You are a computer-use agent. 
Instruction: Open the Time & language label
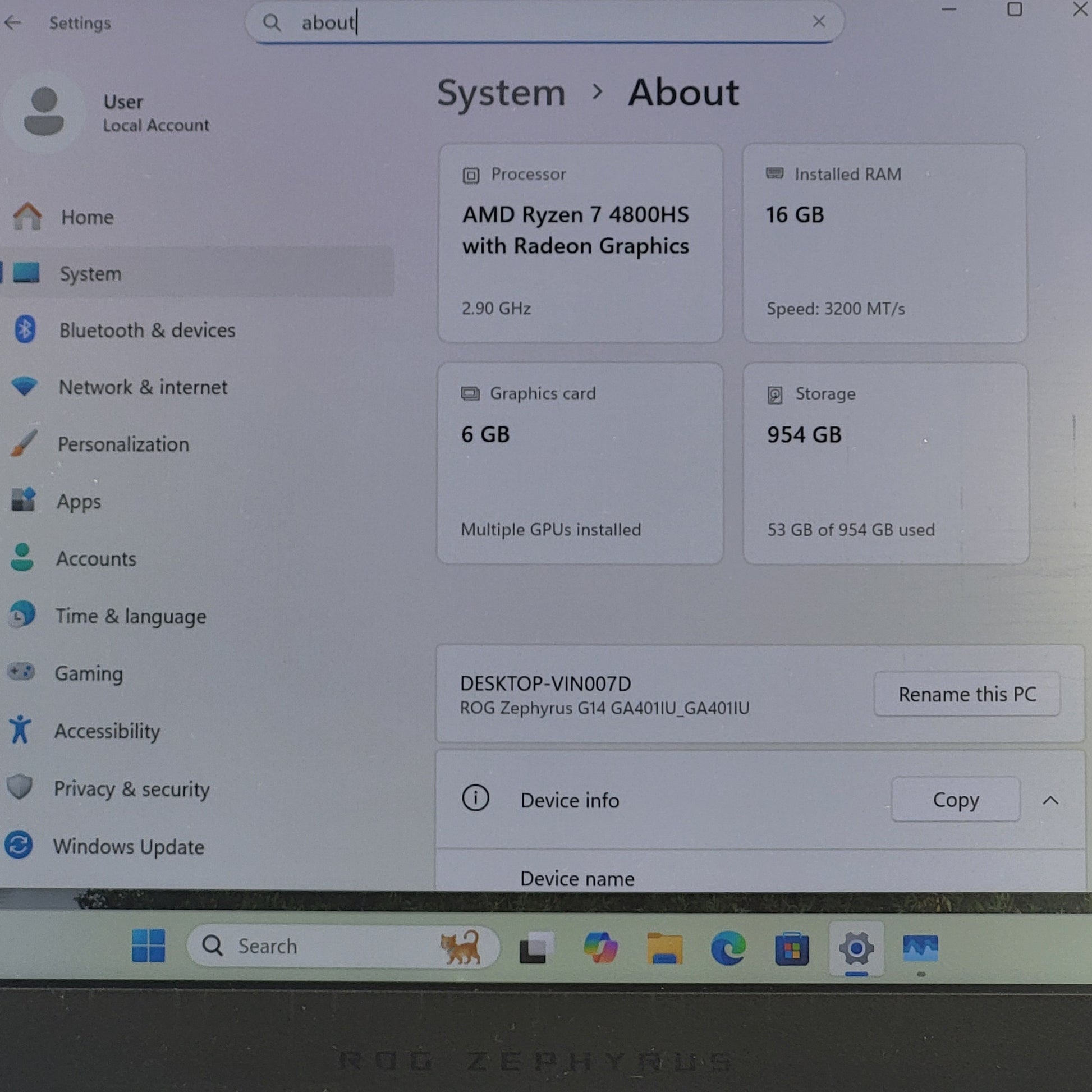pyautogui.click(x=131, y=616)
